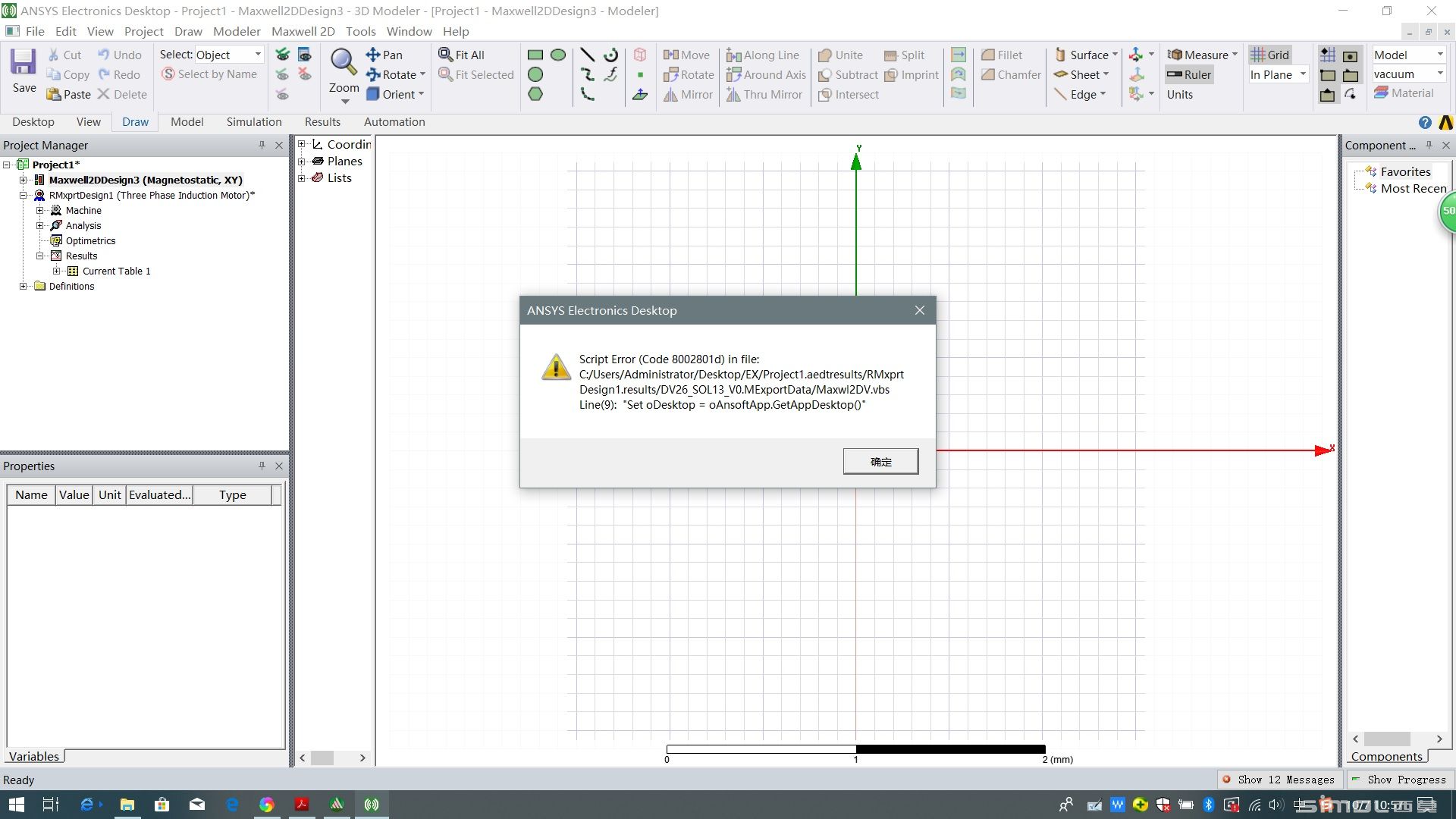Click the modeler tree horizontal scrollbar
The height and width of the screenshot is (819, 1456).
point(332,758)
